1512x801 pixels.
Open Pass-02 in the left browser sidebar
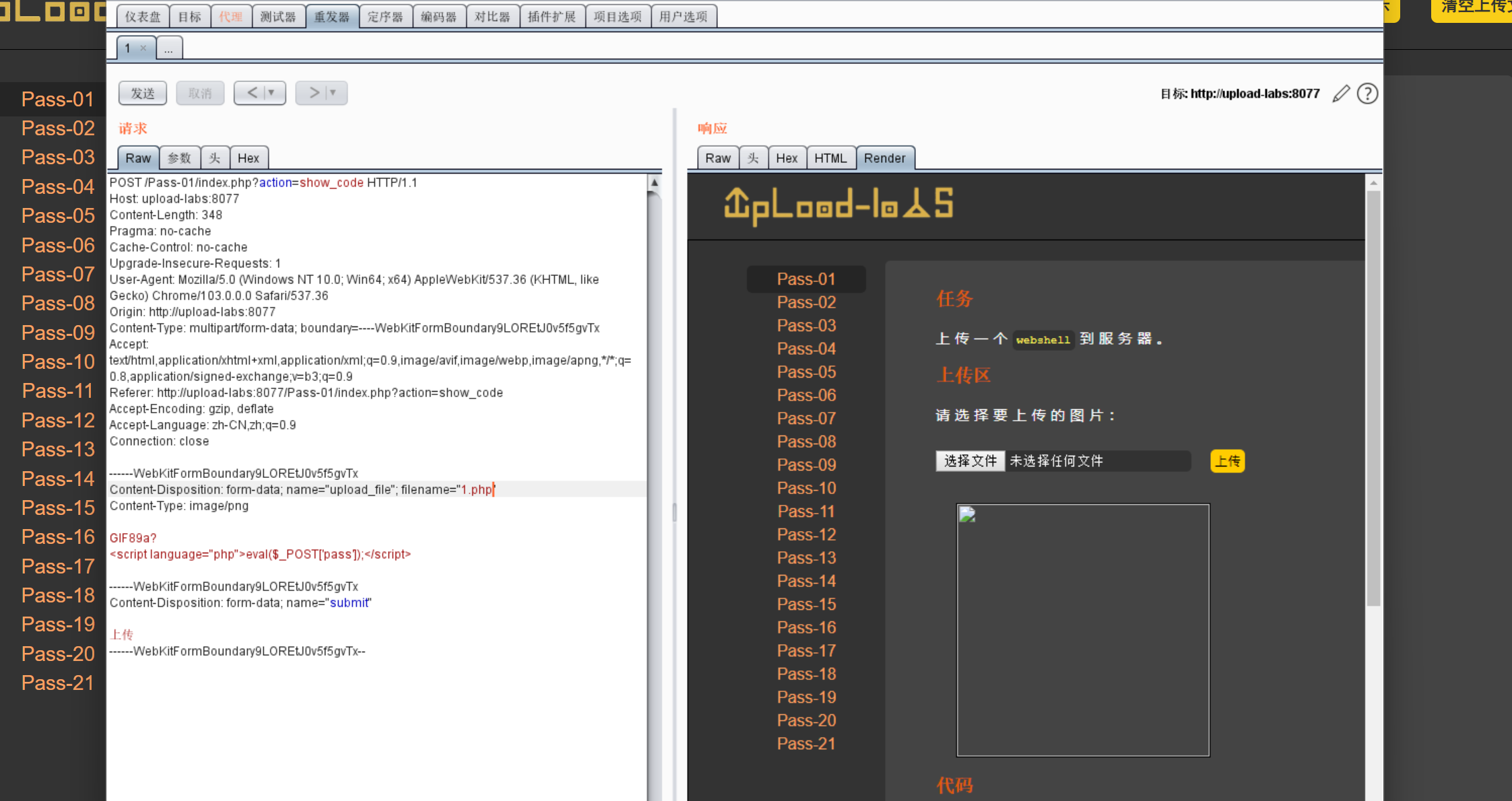[x=58, y=128]
